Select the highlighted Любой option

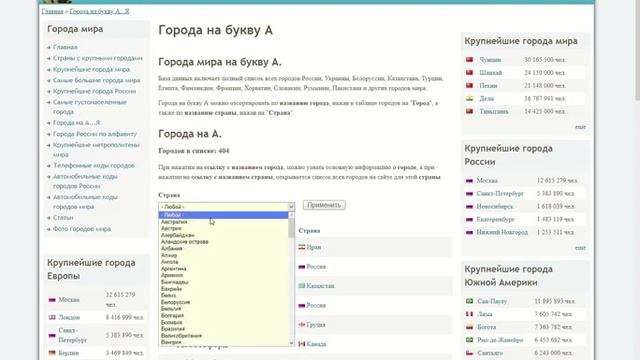coord(223,215)
